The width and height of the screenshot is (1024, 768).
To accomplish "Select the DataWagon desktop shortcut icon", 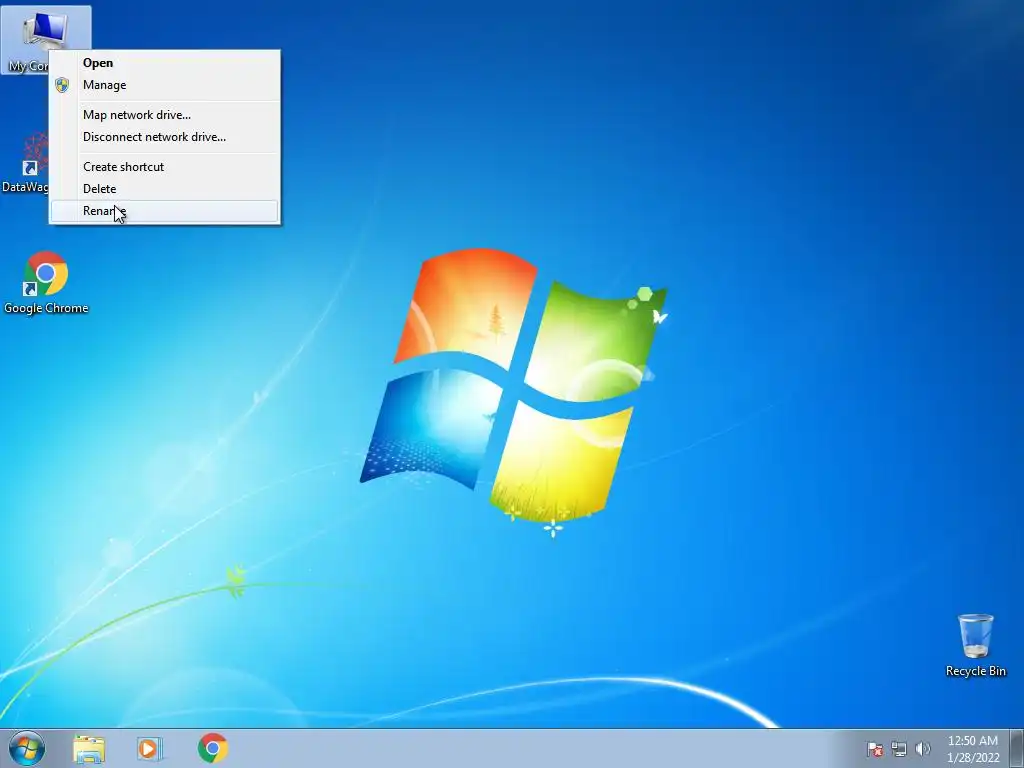I will [x=25, y=163].
